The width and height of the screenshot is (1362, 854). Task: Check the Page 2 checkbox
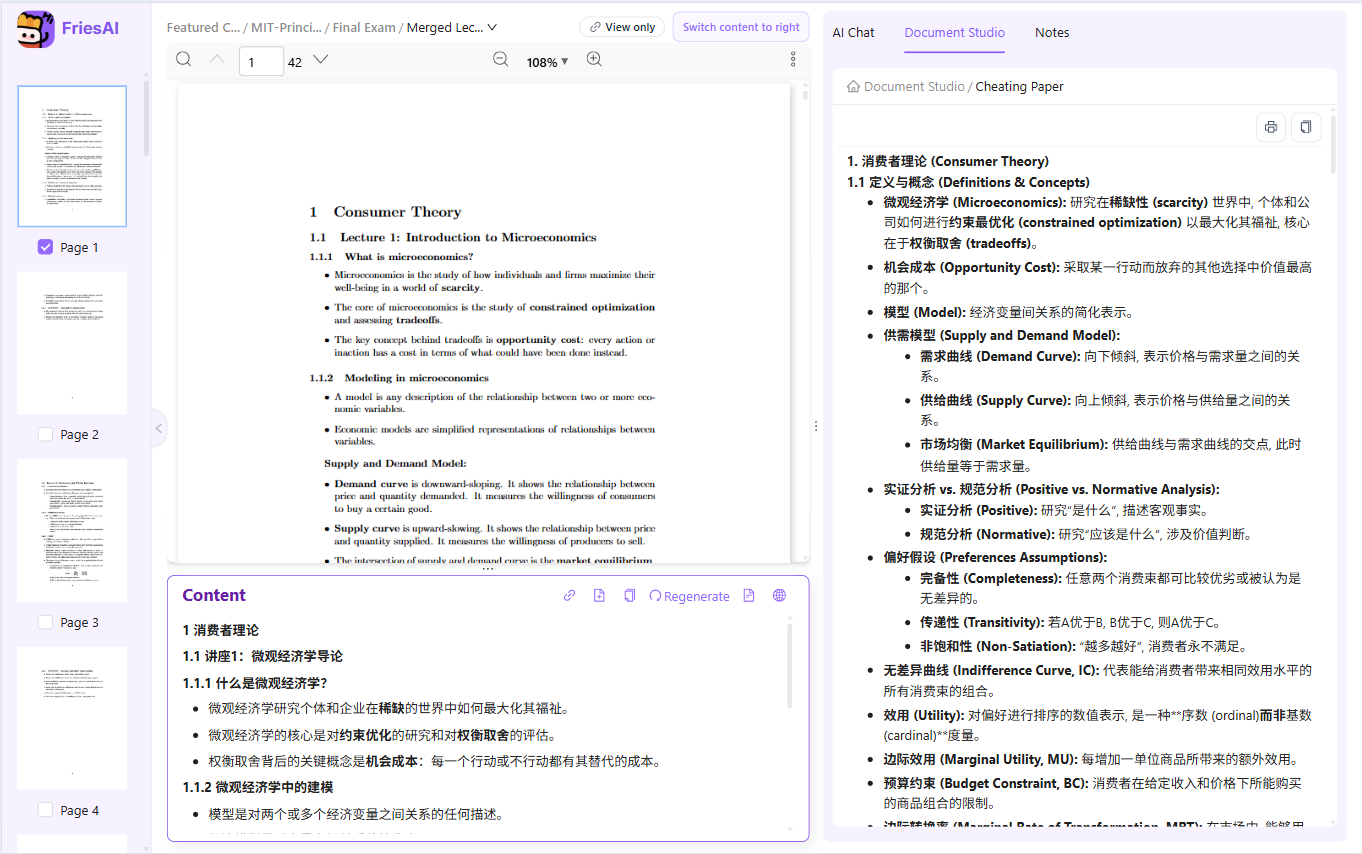[45, 434]
